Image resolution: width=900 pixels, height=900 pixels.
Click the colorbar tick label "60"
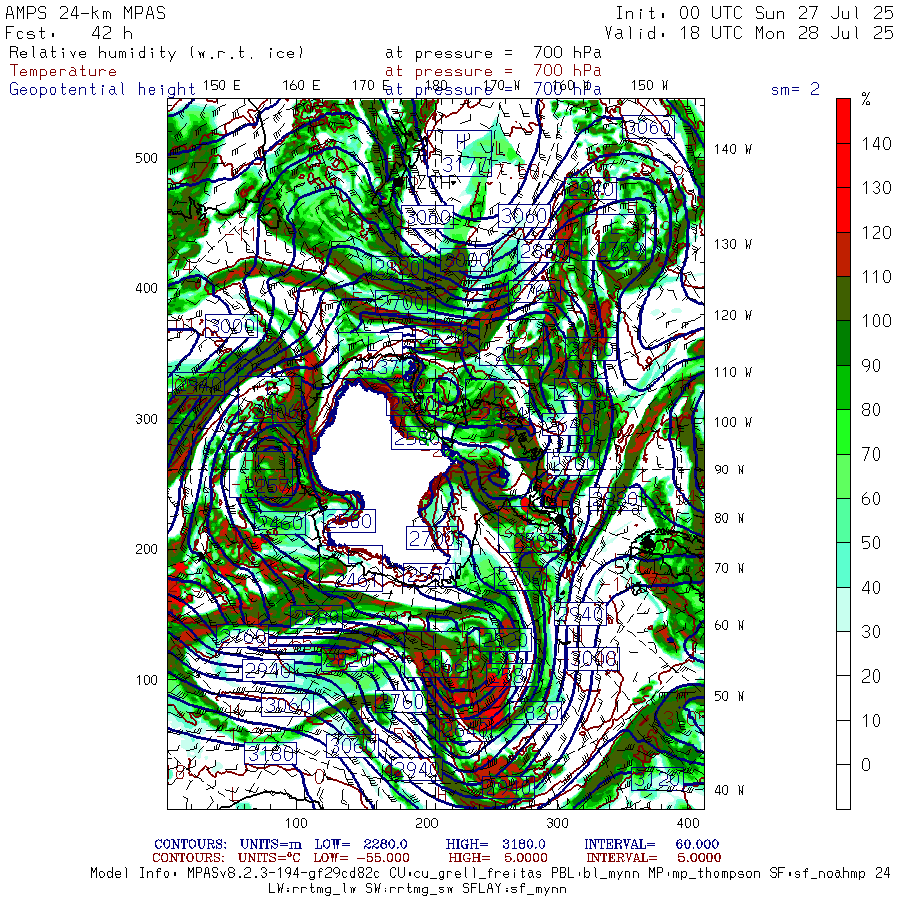871,499
